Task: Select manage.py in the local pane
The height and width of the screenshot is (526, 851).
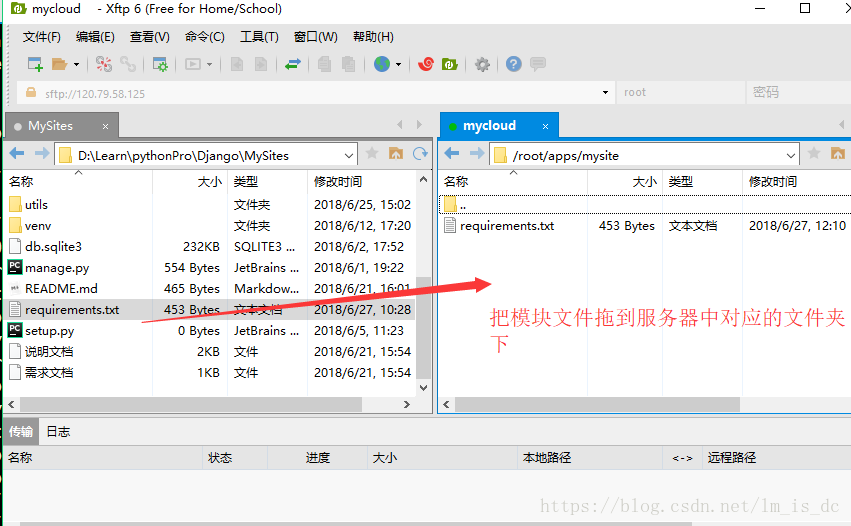Action: tap(57, 268)
